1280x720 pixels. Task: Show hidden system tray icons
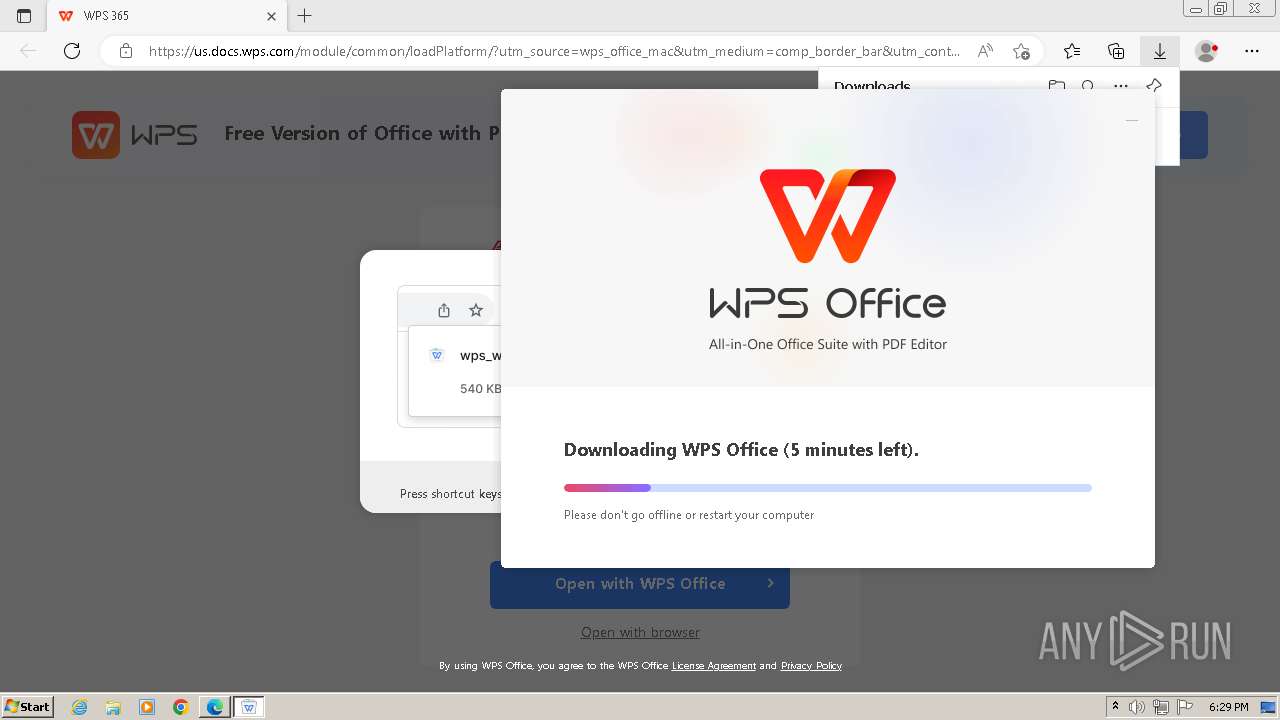1116,707
